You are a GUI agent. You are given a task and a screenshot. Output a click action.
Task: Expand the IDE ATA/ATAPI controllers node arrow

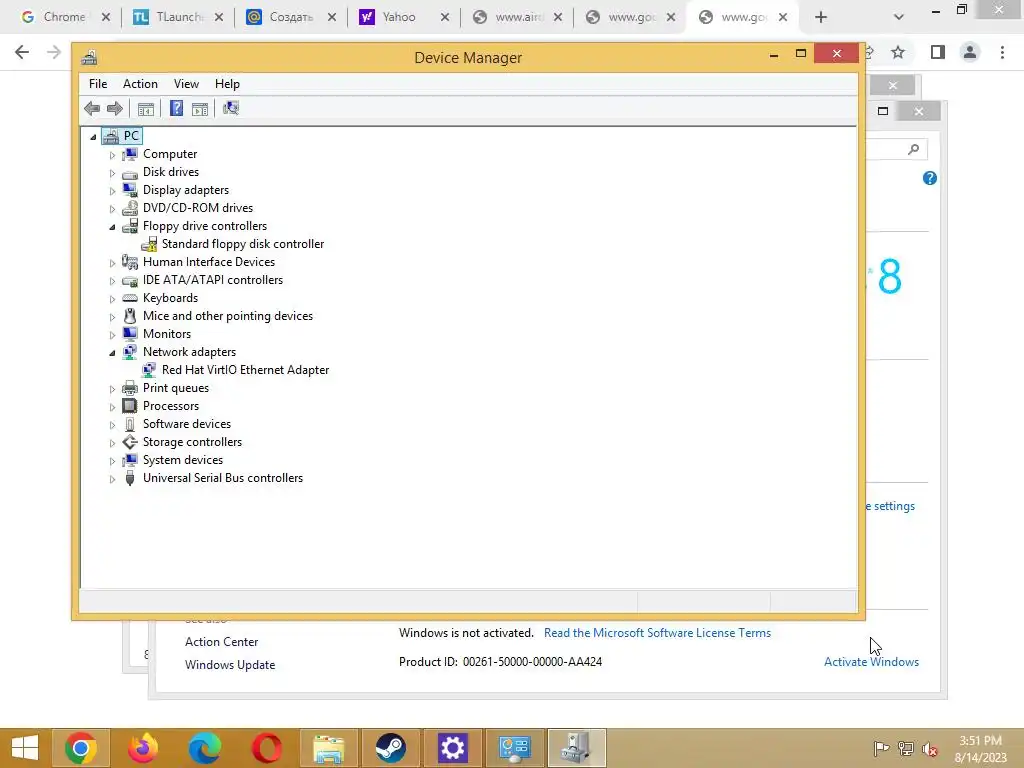pos(112,281)
